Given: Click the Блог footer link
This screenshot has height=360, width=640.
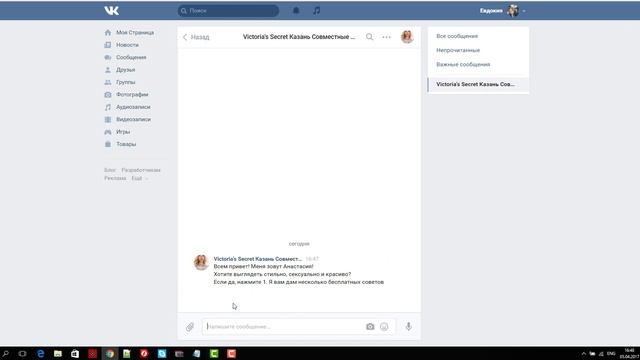Looking at the screenshot, I should [110, 170].
